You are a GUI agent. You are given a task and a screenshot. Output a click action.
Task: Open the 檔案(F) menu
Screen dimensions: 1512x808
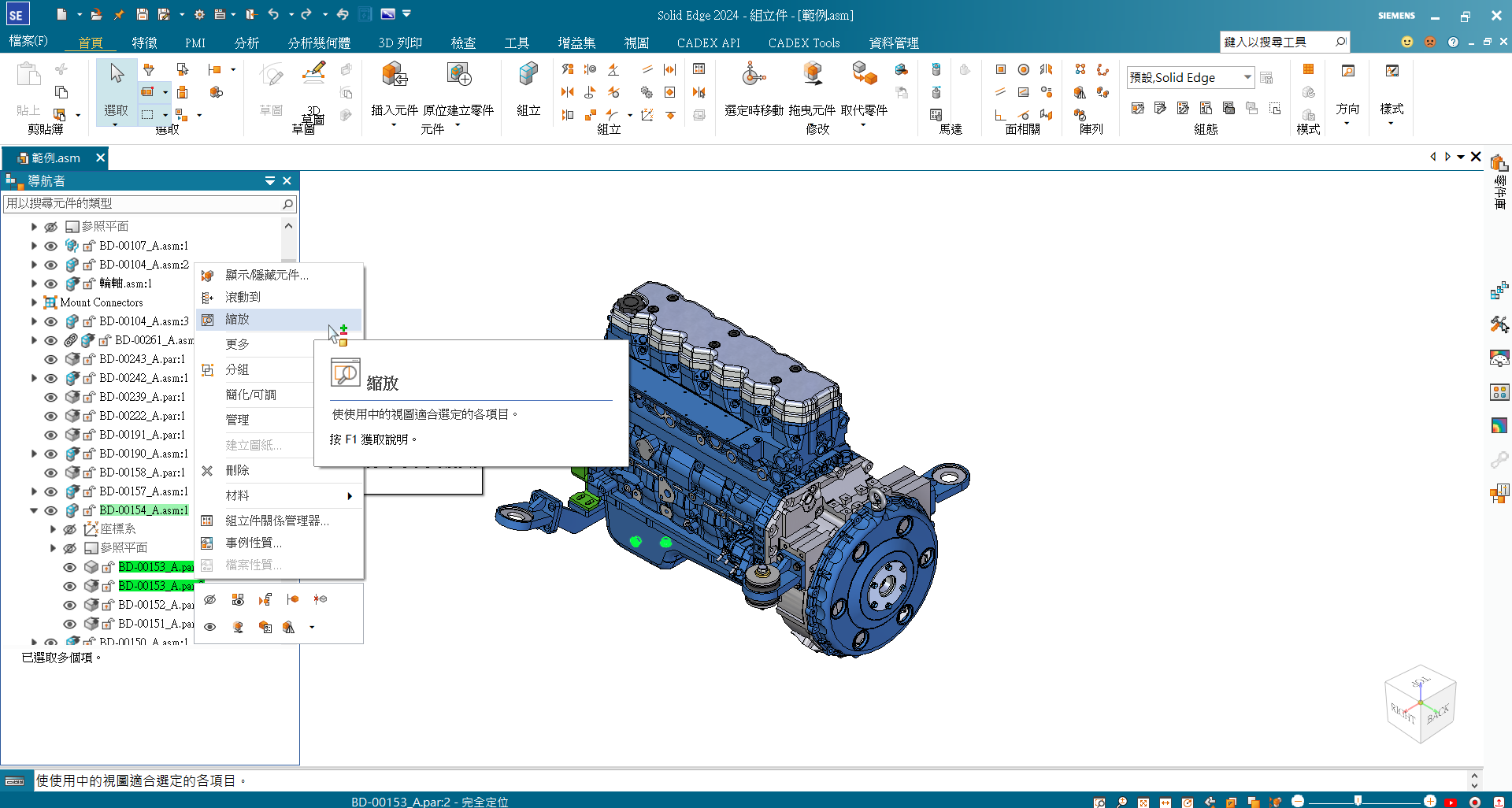click(x=28, y=42)
